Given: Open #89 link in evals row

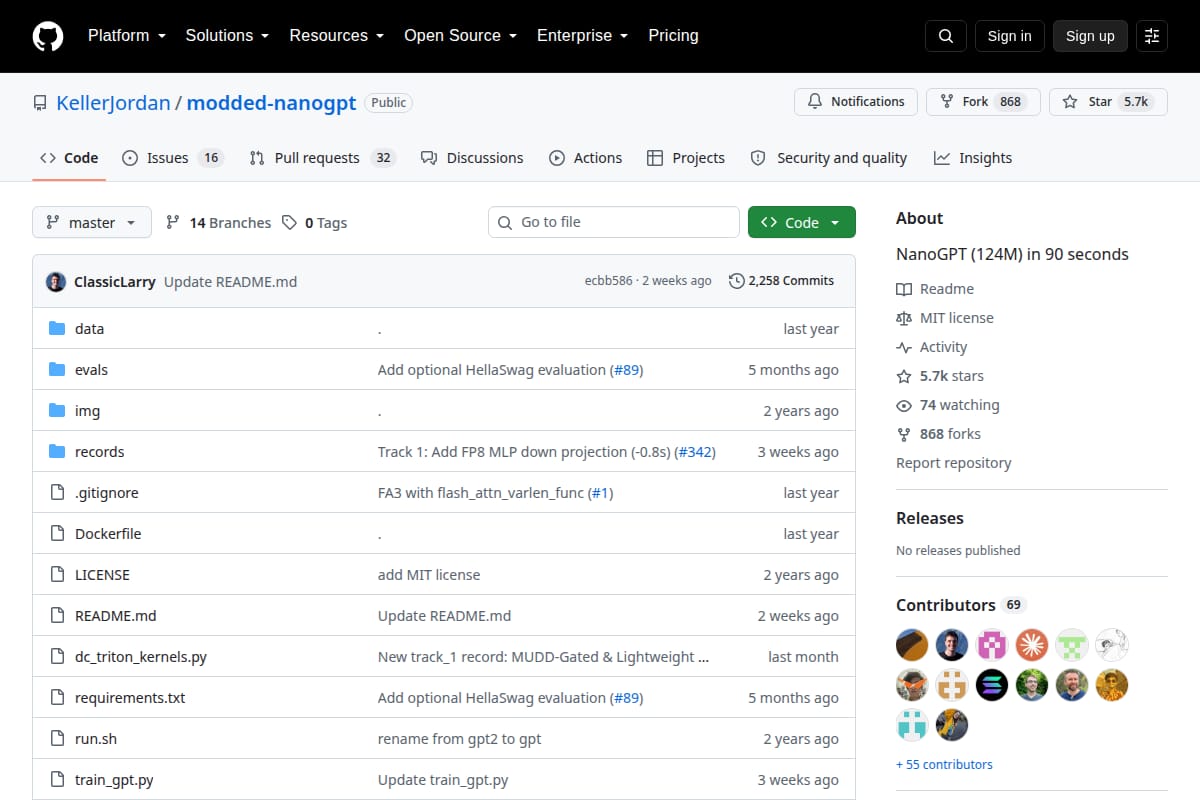Looking at the screenshot, I should [626, 370].
